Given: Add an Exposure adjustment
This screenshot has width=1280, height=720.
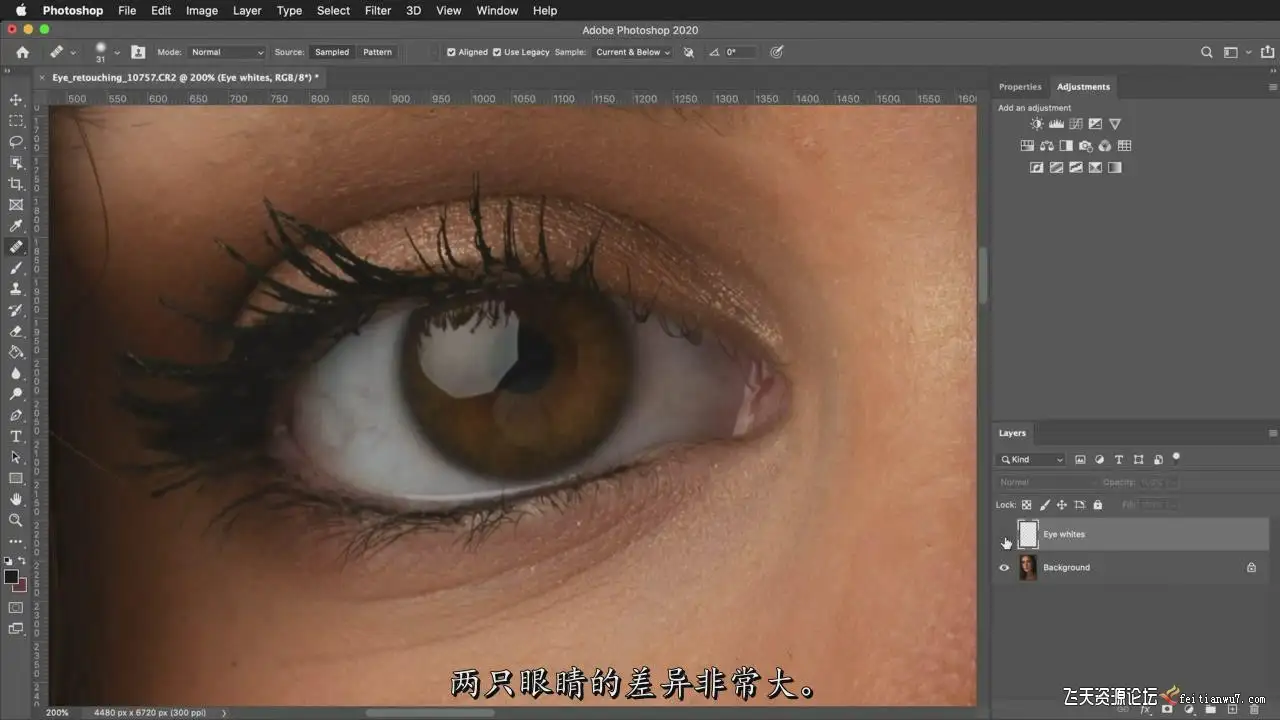Looking at the screenshot, I should [1095, 124].
